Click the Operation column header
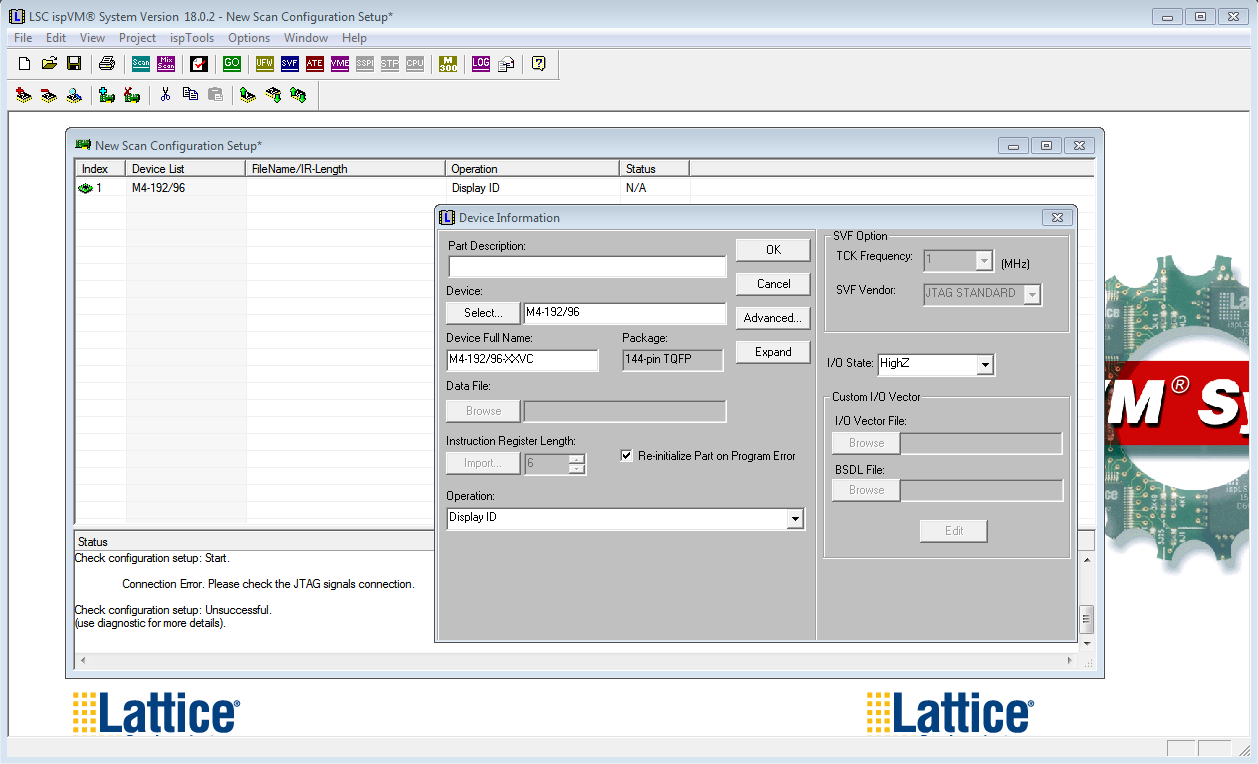 tap(533, 169)
